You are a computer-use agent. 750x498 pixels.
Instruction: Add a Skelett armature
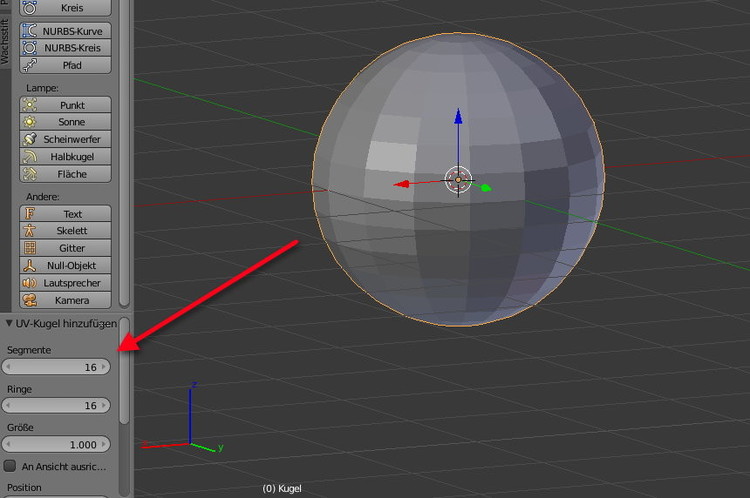click(x=66, y=231)
